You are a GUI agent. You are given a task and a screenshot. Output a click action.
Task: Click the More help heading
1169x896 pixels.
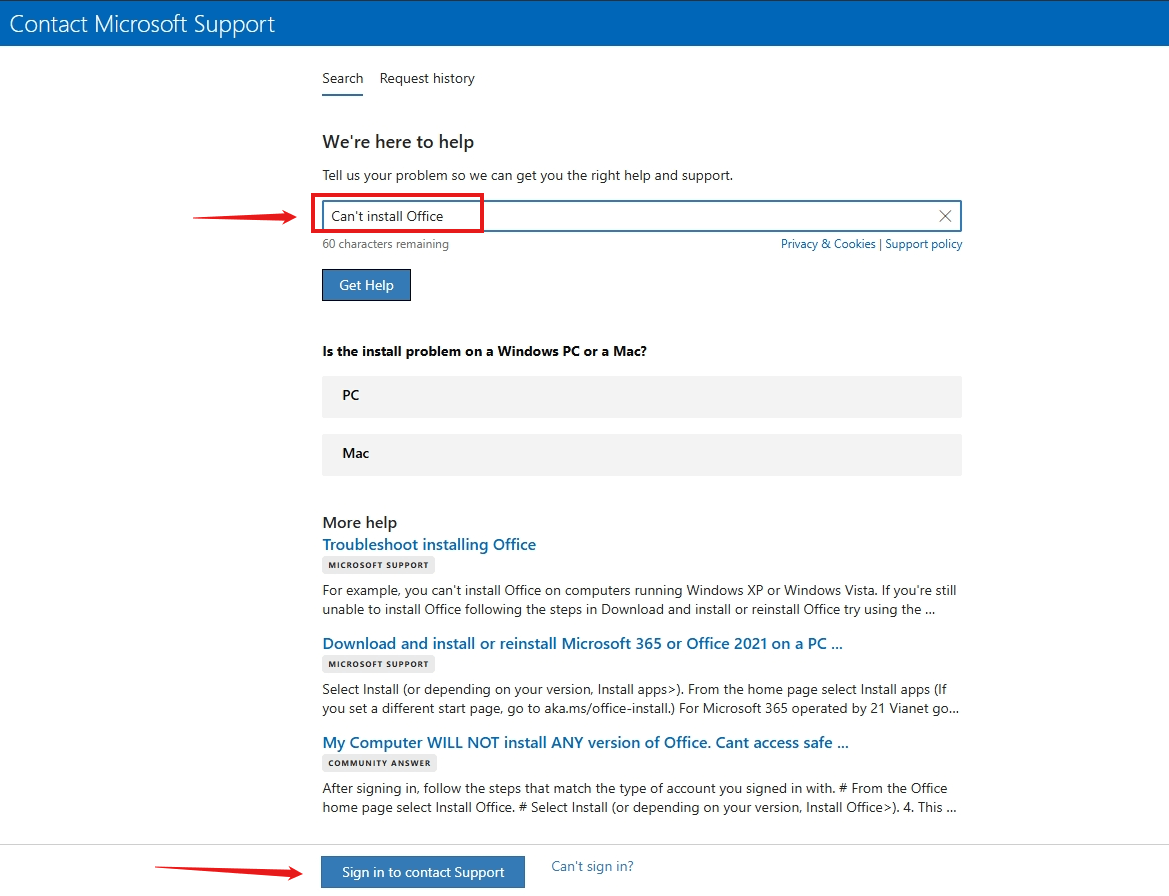[x=359, y=523]
